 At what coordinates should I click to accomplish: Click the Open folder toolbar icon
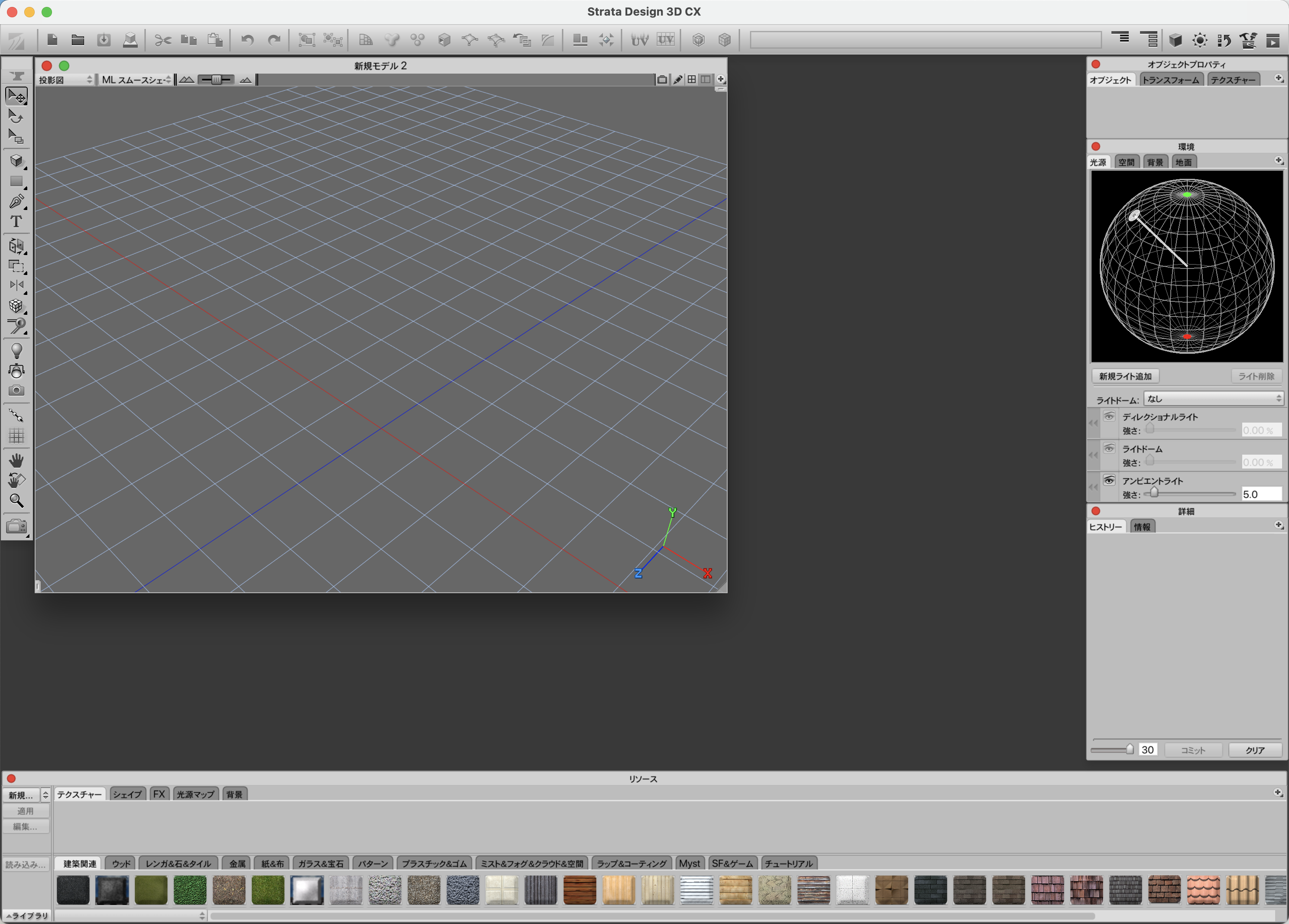coord(78,40)
